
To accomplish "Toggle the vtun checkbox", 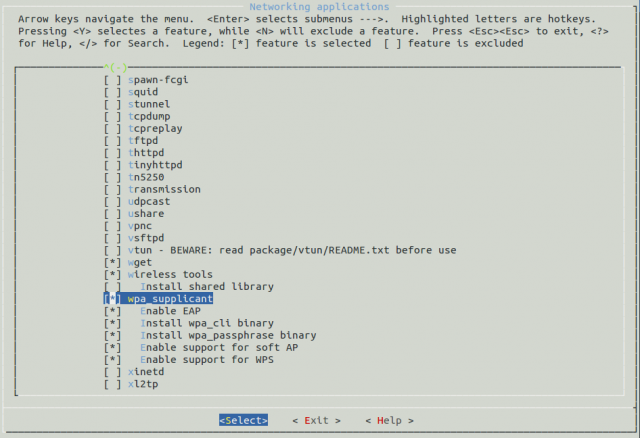I will (x=112, y=250).
